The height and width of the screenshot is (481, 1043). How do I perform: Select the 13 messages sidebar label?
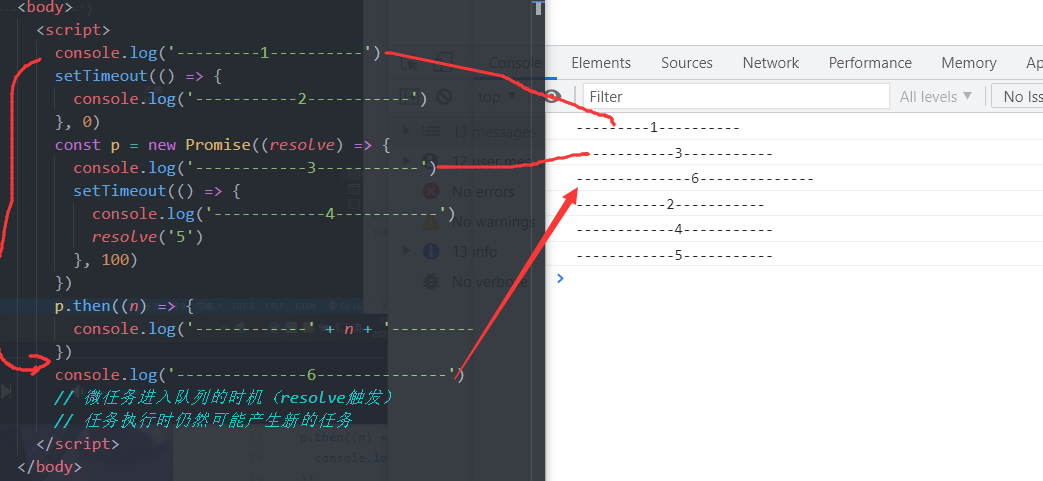(x=494, y=131)
